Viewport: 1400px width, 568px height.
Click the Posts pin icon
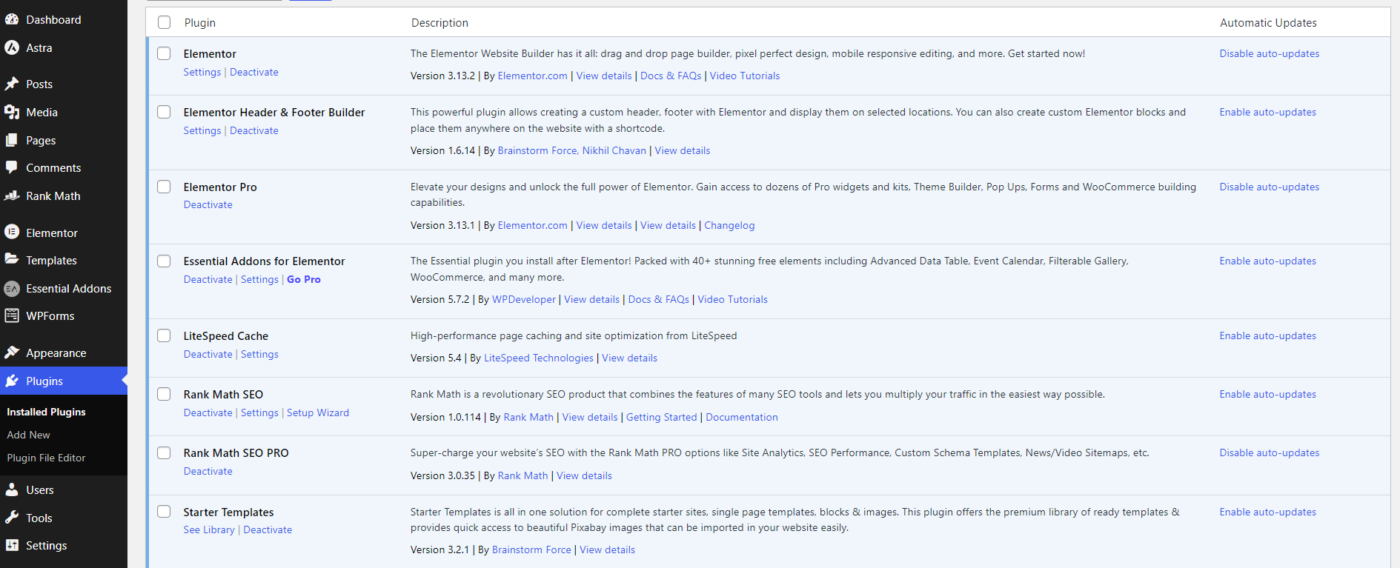pyautogui.click(x=12, y=84)
